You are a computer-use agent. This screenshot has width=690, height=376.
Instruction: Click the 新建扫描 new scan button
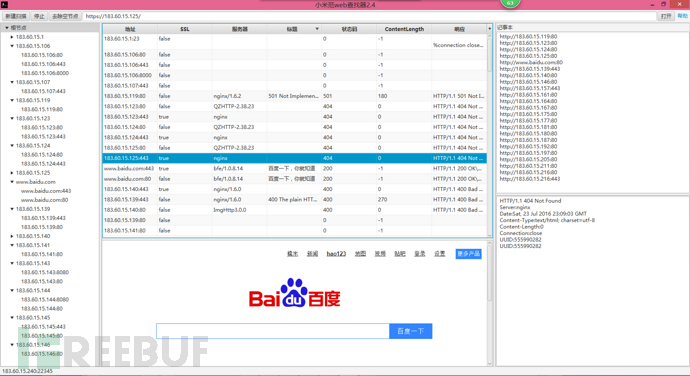click(16, 16)
